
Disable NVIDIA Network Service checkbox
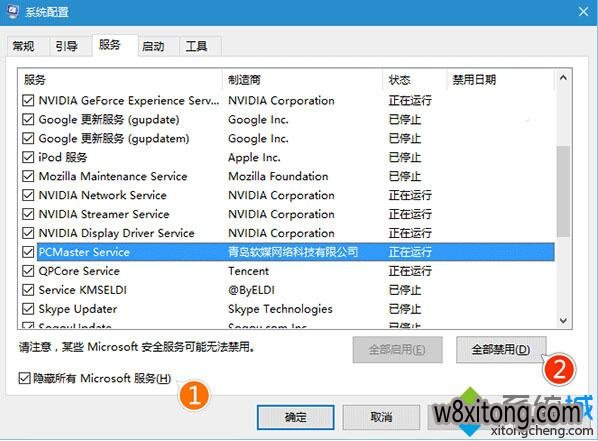click(28, 195)
